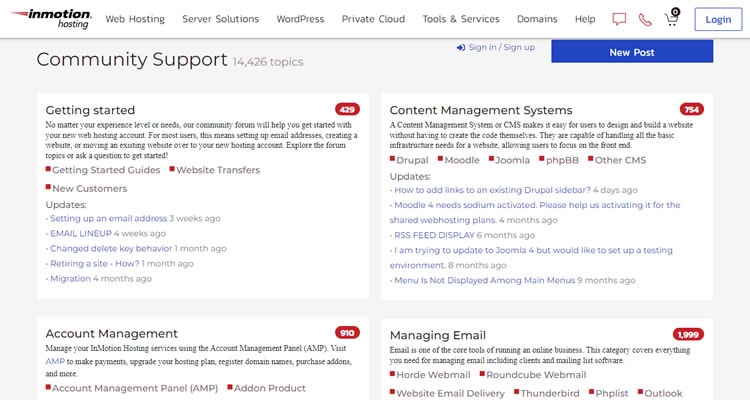Open the Joomla subcategory

tap(512, 160)
